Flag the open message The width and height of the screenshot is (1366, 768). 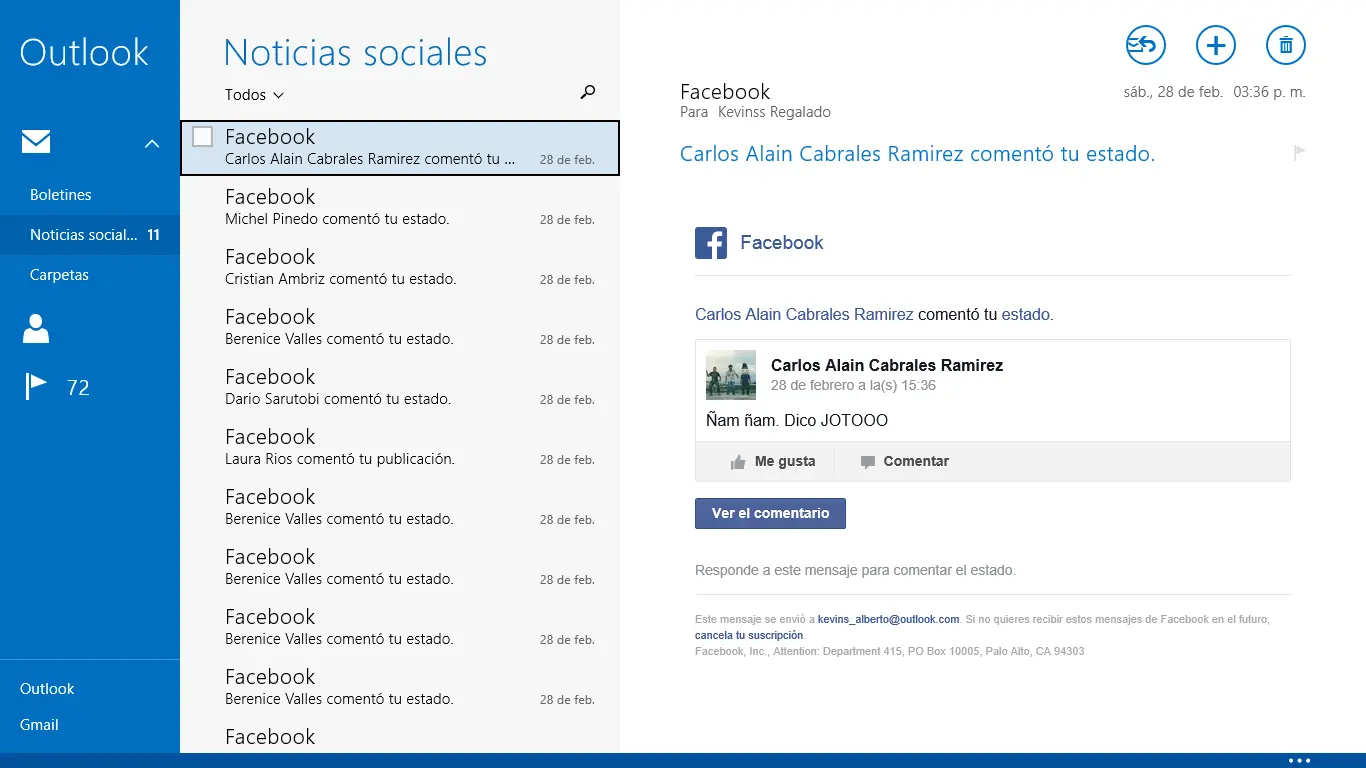(x=1299, y=153)
